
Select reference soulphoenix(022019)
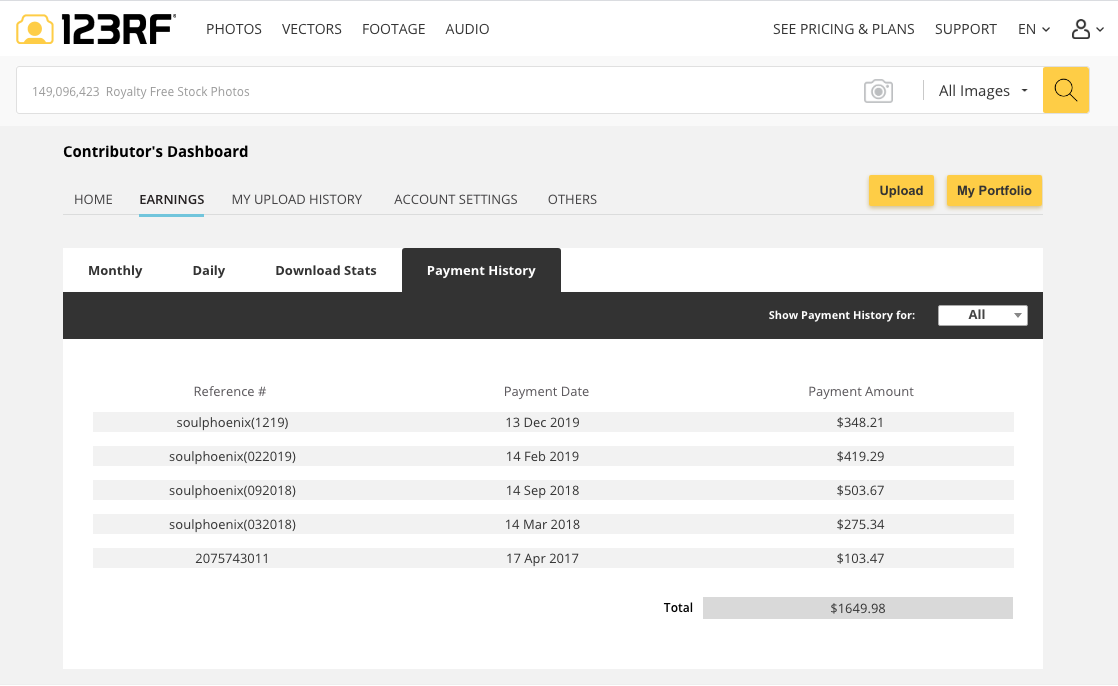(232, 456)
